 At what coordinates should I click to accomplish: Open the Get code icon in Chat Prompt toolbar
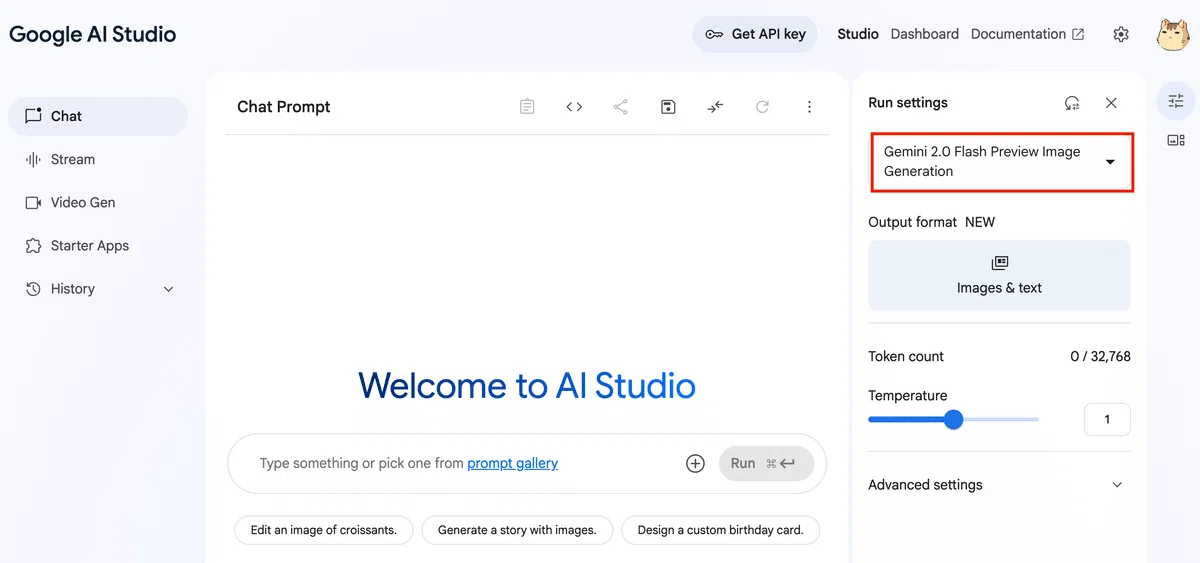(574, 107)
